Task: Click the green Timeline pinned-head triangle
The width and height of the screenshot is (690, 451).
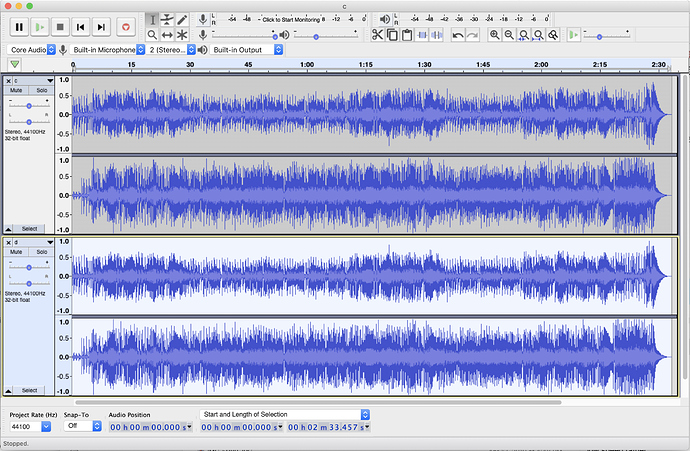Action: point(15,65)
